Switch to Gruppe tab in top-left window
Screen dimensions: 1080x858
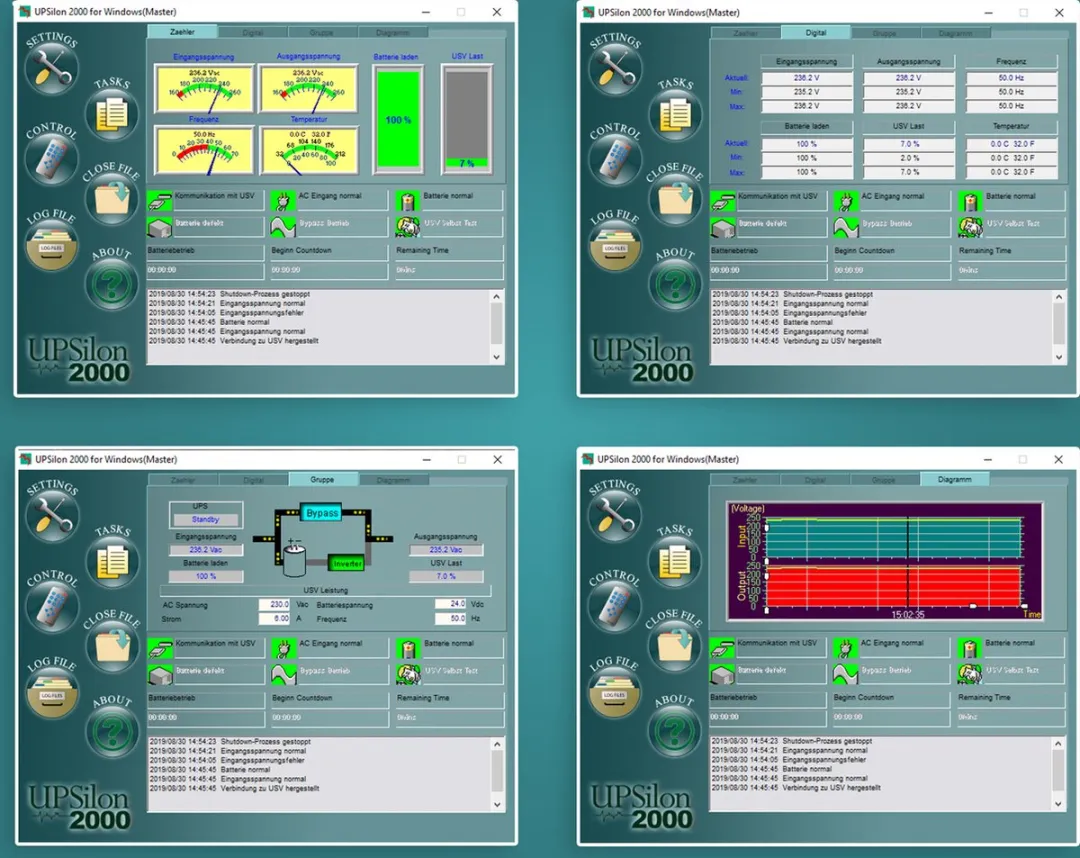322,32
